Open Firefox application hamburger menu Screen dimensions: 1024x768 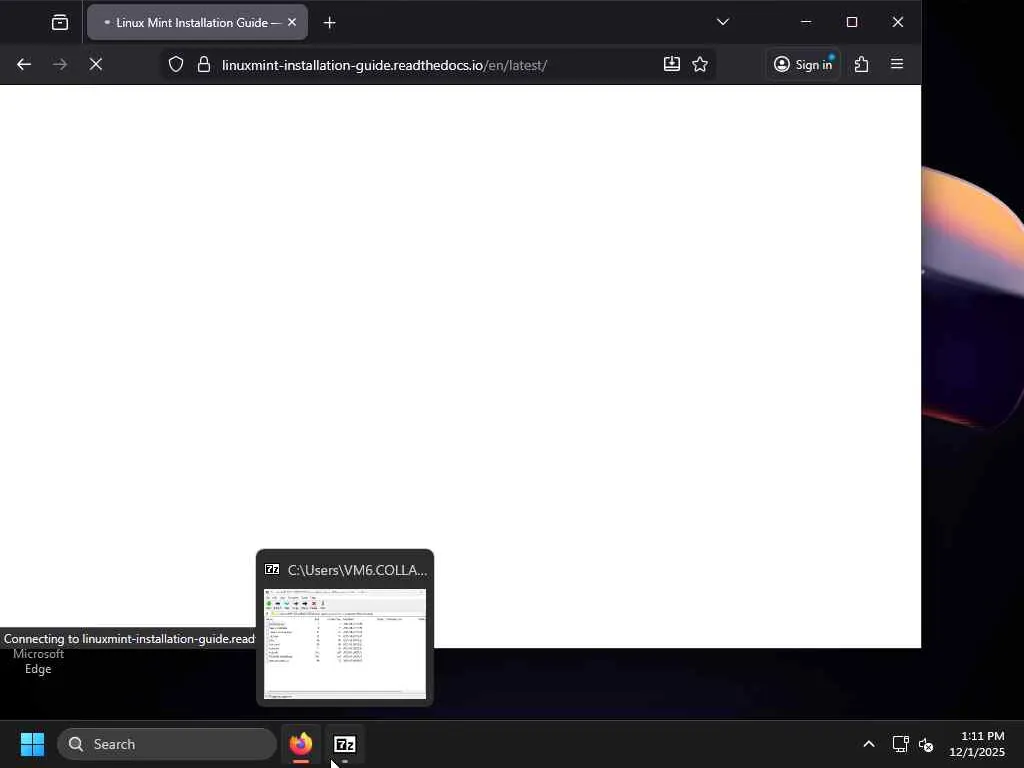pos(897,64)
